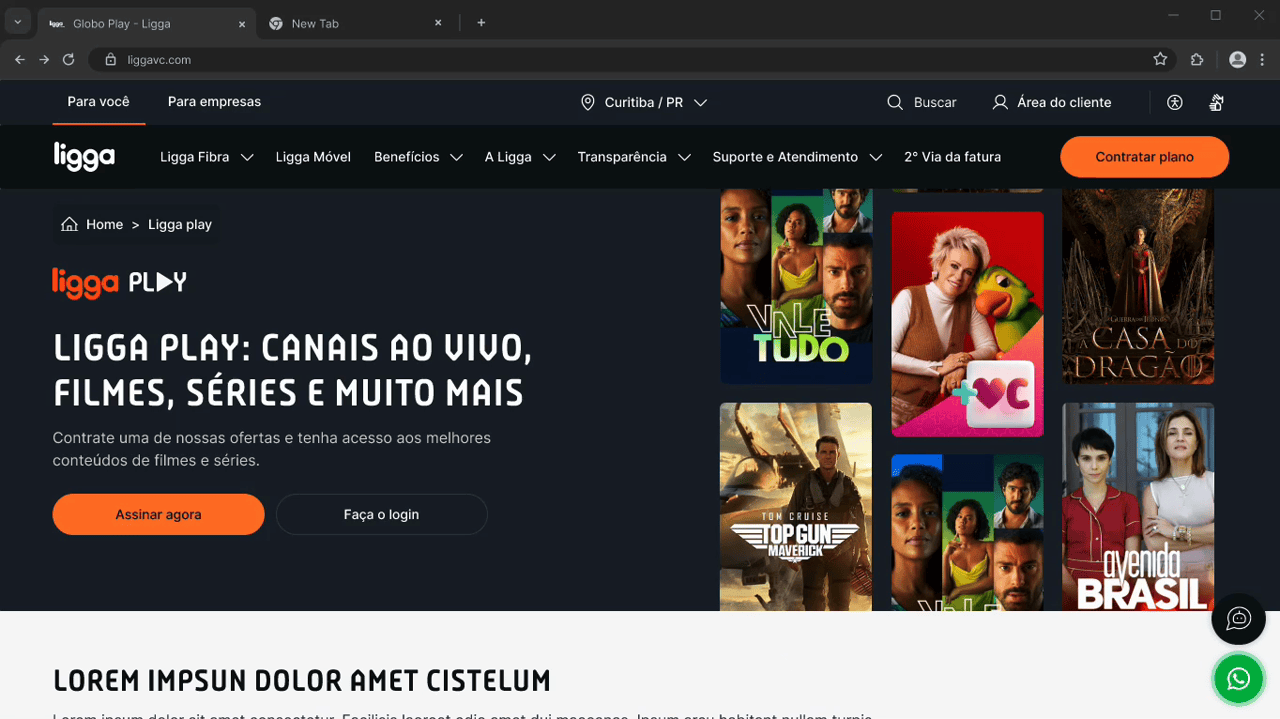Open the chatbot assistant bubble
The width and height of the screenshot is (1280, 719).
click(x=1239, y=618)
